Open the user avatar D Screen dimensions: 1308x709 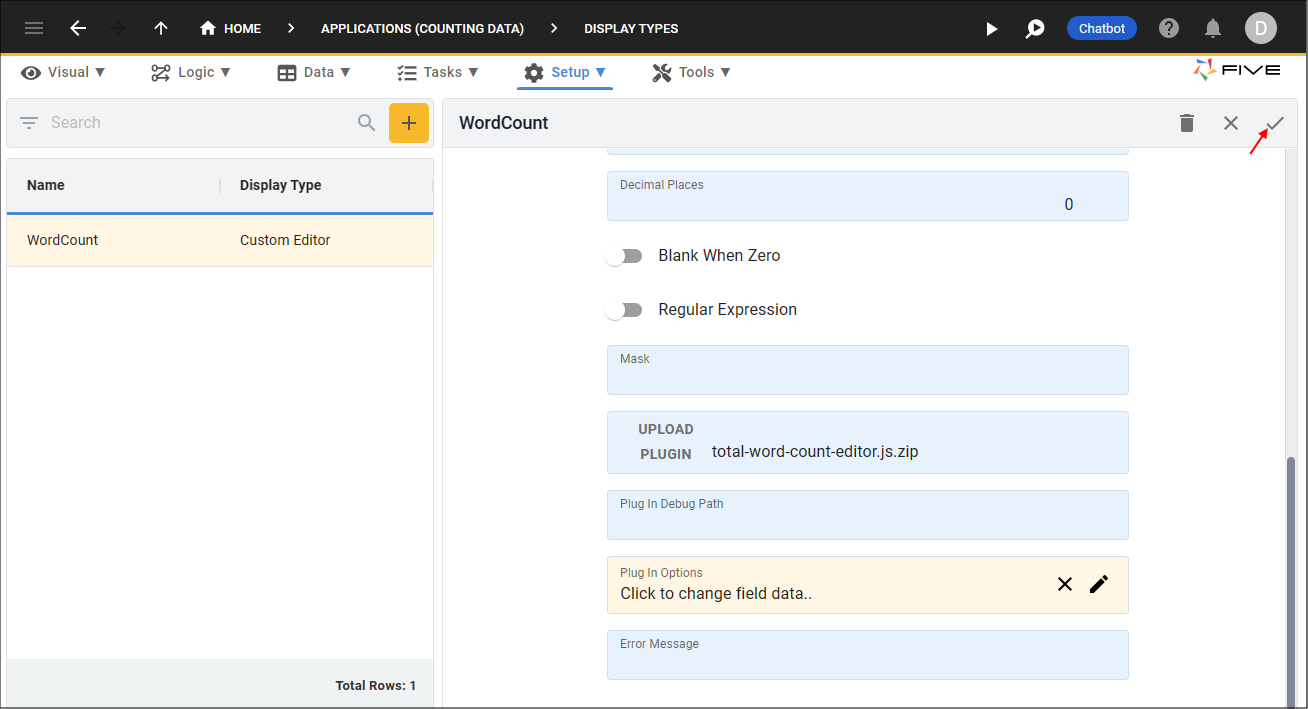point(1260,28)
